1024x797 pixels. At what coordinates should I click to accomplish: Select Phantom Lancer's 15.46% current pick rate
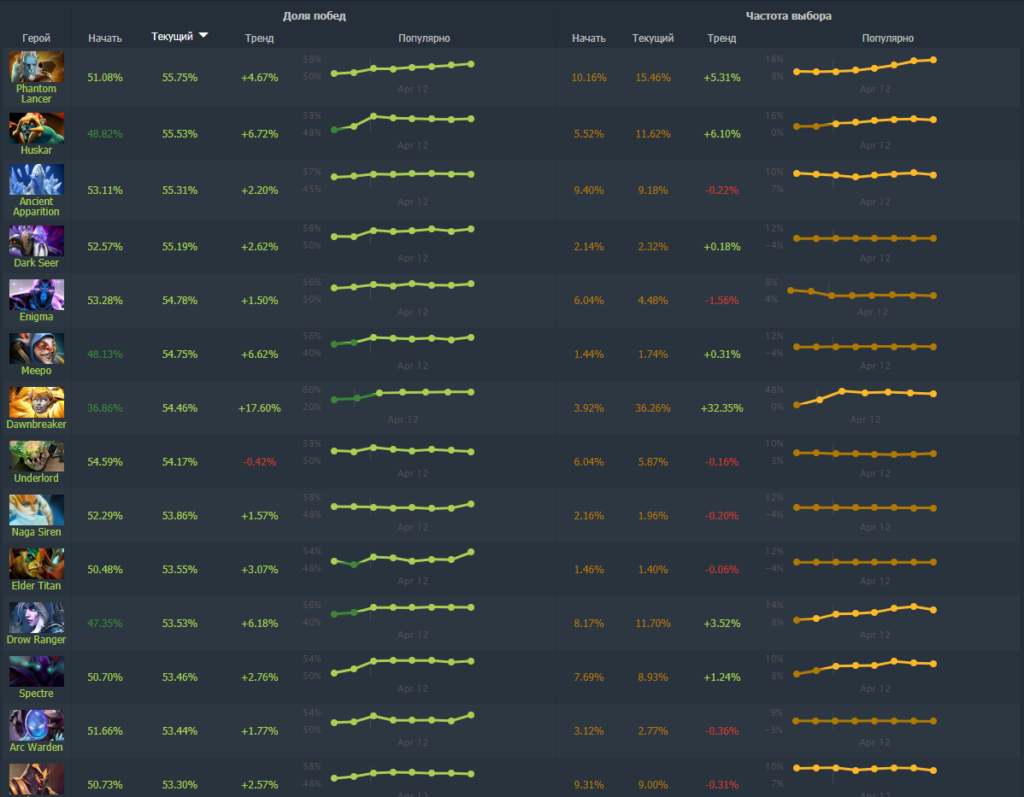[653, 77]
